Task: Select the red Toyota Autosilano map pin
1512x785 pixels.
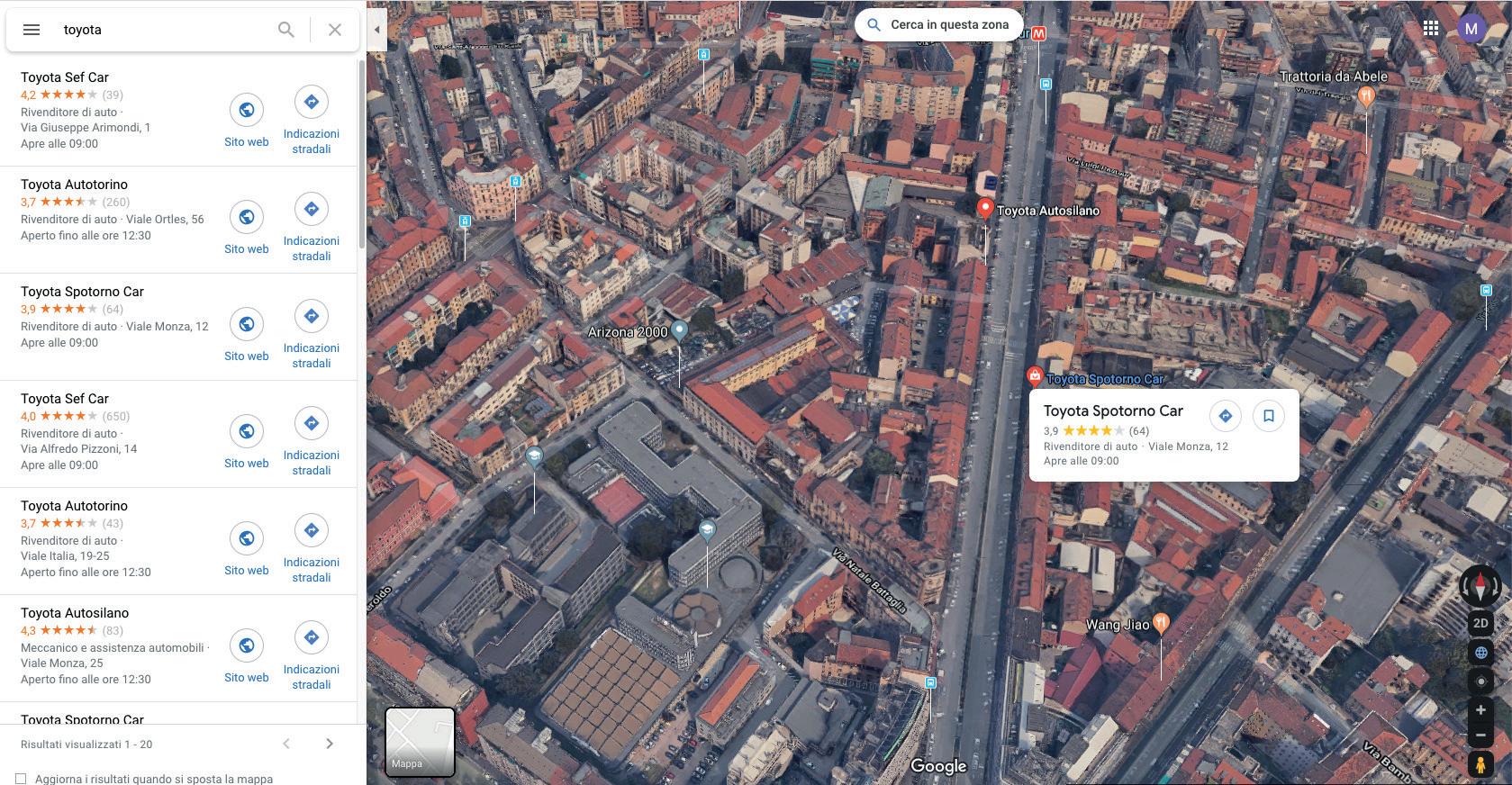Action: (x=985, y=209)
